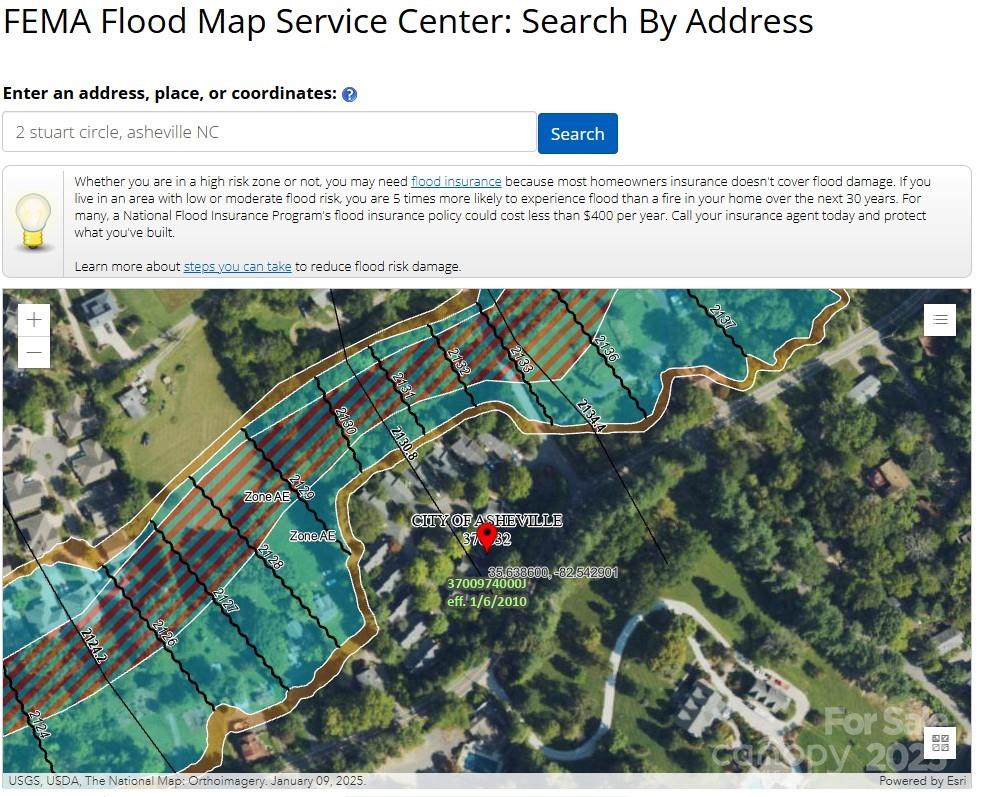Click the USGS orthoimagery attribution text

coord(187,781)
